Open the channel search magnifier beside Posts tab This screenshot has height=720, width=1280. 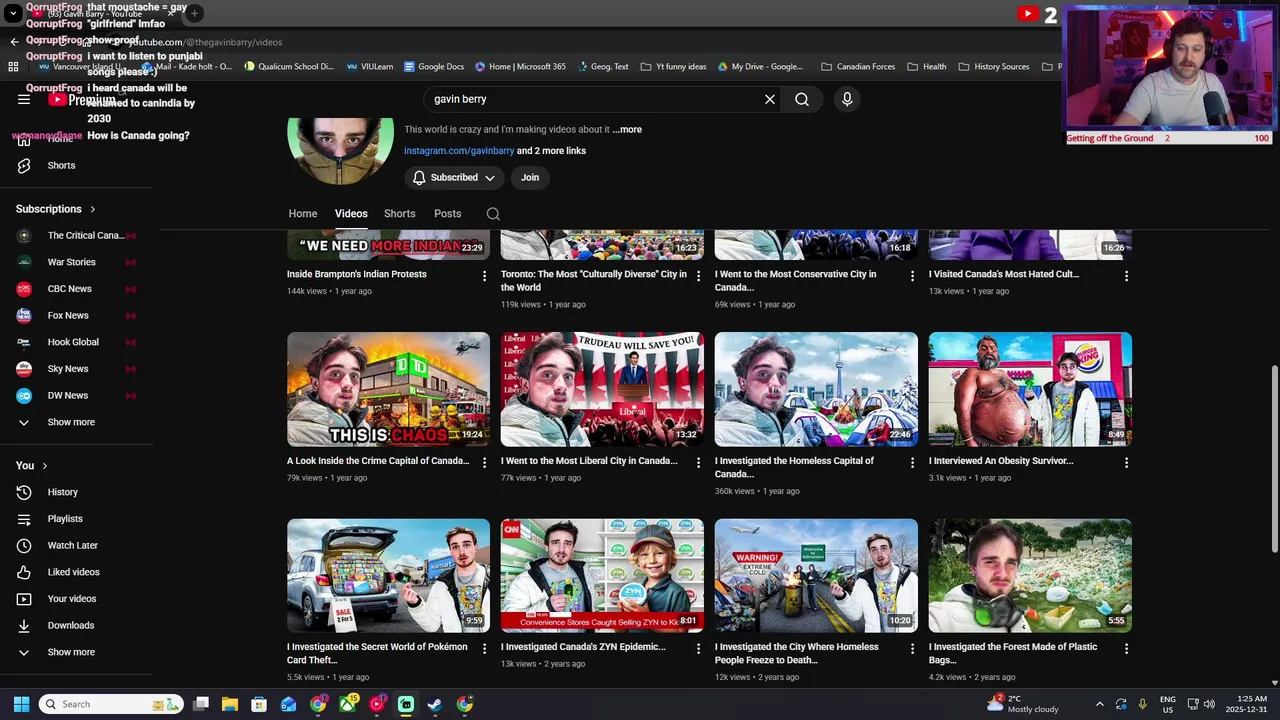click(x=493, y=214)
